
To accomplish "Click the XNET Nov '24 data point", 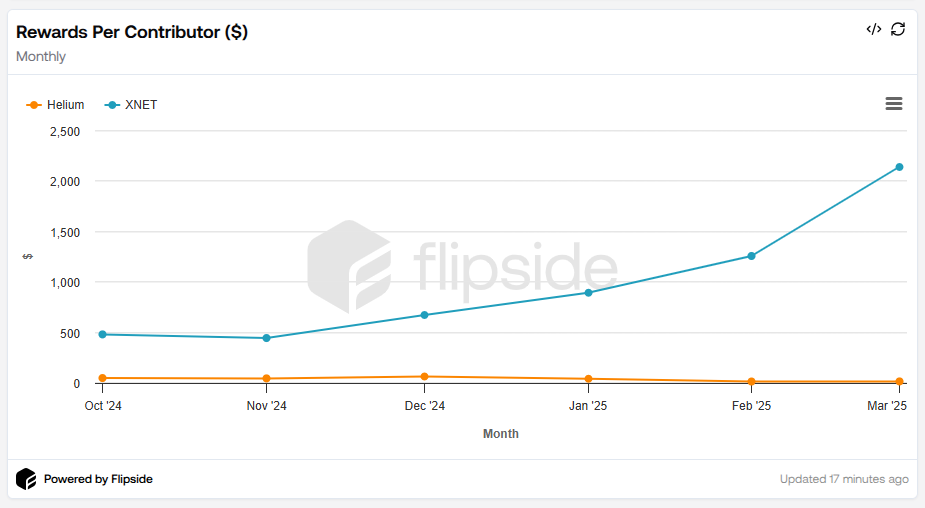I will (267, 338).
